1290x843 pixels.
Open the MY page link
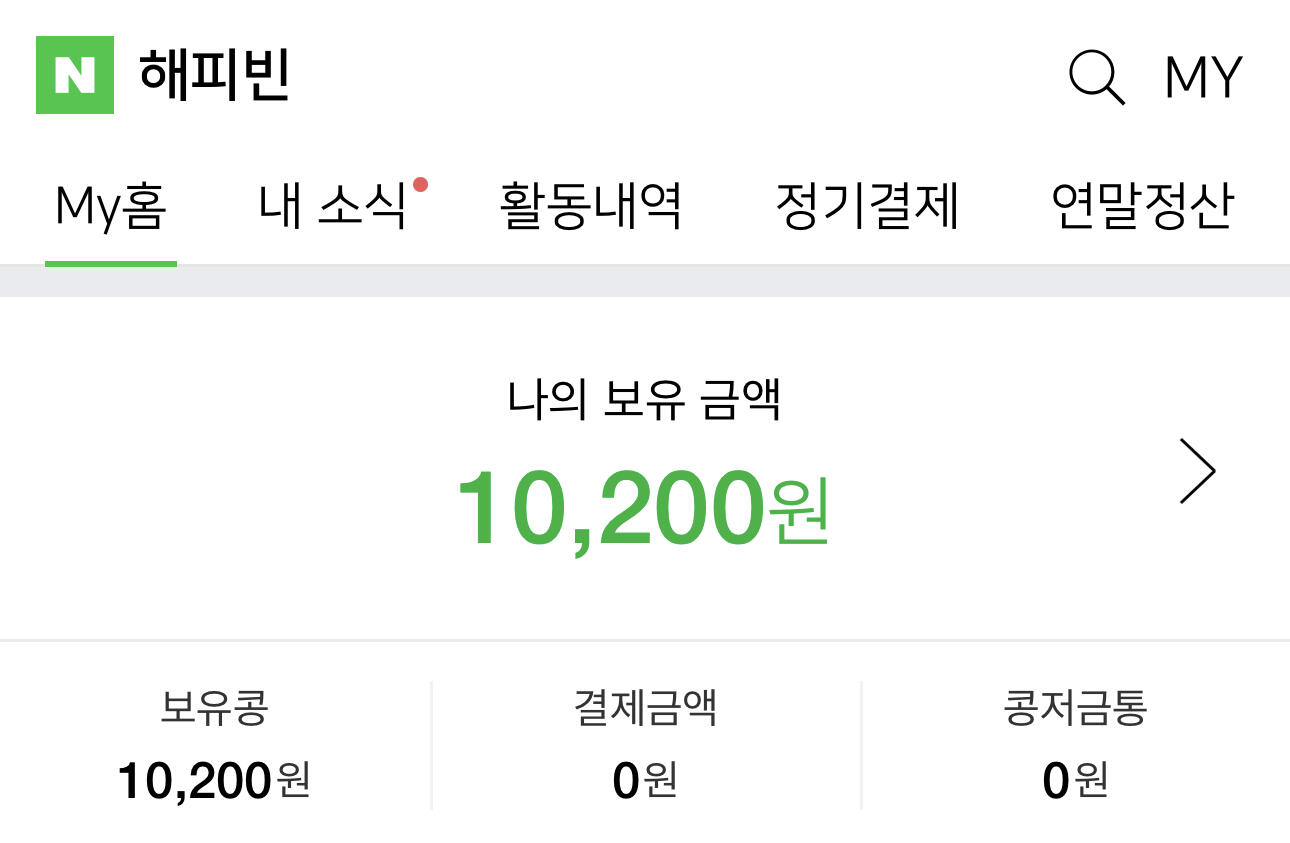click(x=1203, y=77)
